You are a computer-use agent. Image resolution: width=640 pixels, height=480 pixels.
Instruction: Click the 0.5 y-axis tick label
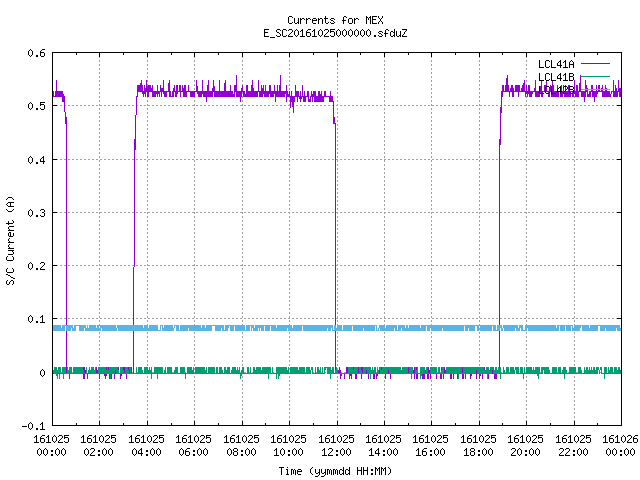point(36,106)
